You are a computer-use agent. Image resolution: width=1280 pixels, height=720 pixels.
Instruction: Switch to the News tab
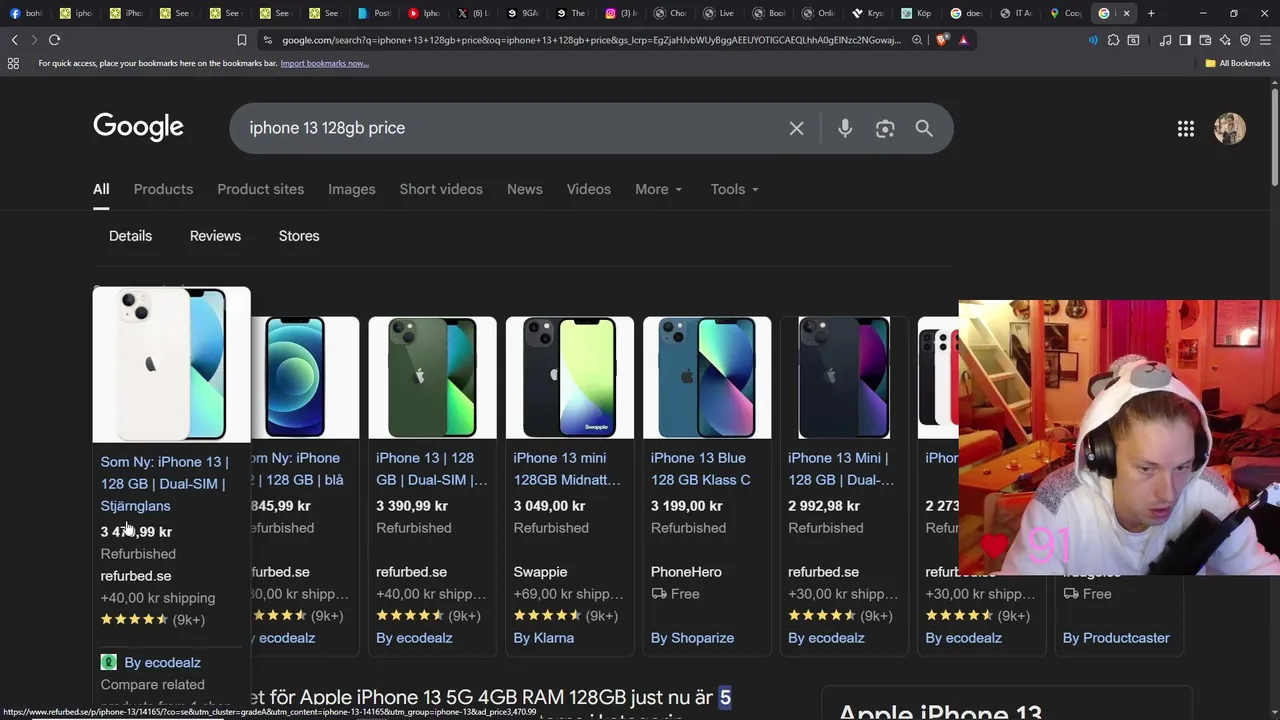pos(524,189)
